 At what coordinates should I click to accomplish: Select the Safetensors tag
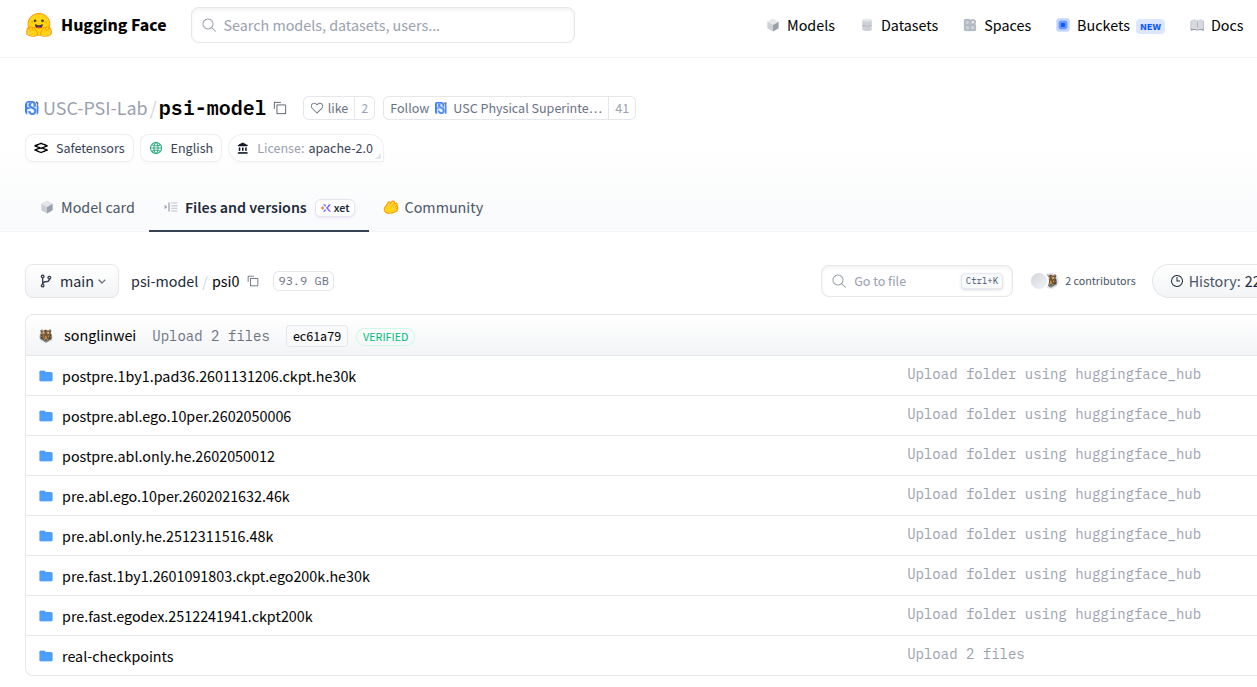point(79,148)
